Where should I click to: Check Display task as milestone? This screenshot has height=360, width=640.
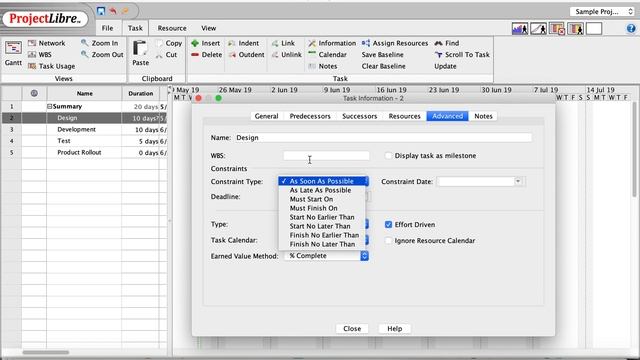click(x=388, y=156)
